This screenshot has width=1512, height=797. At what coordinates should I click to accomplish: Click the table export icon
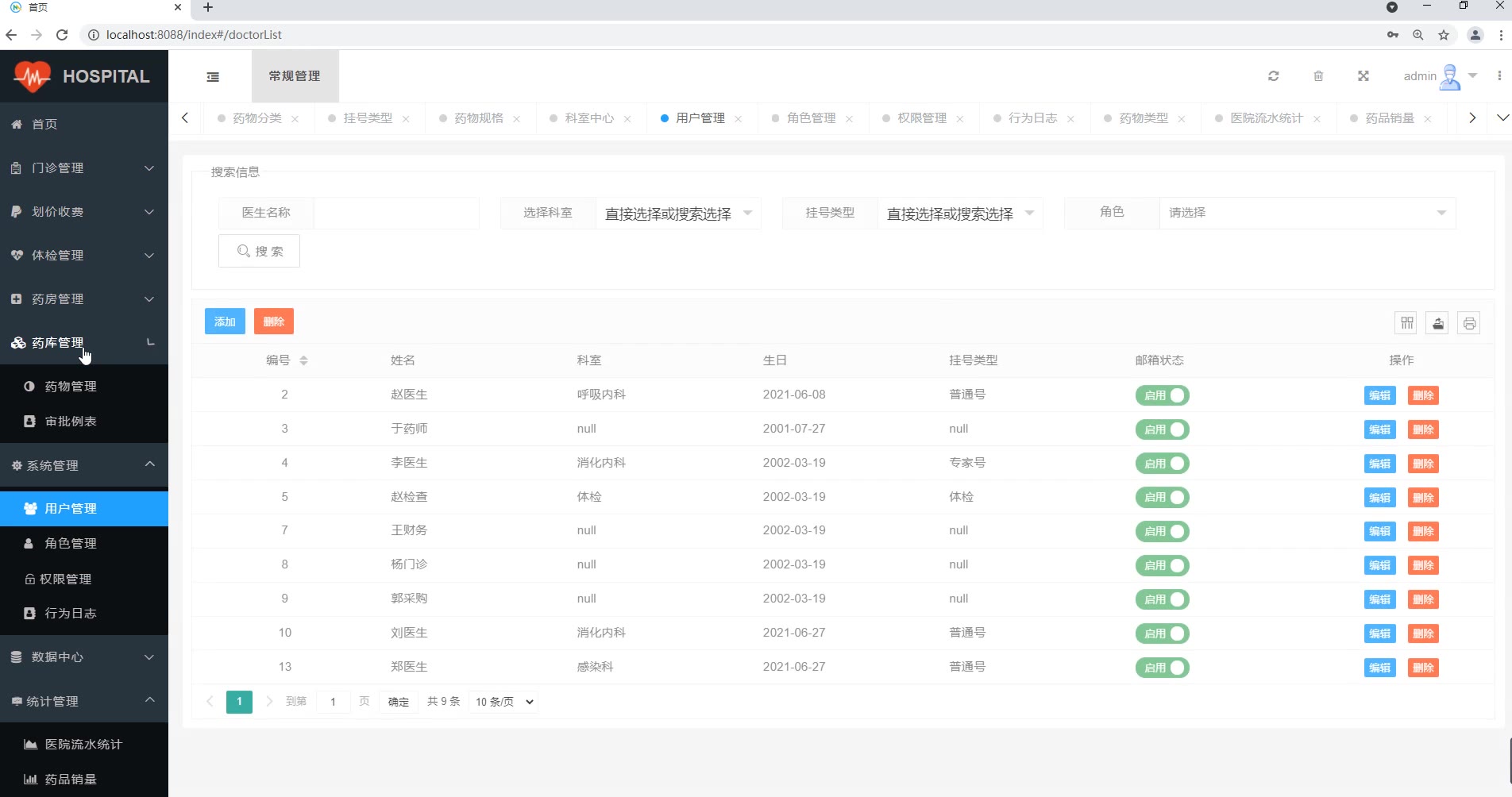click(x=1438, y=323)
